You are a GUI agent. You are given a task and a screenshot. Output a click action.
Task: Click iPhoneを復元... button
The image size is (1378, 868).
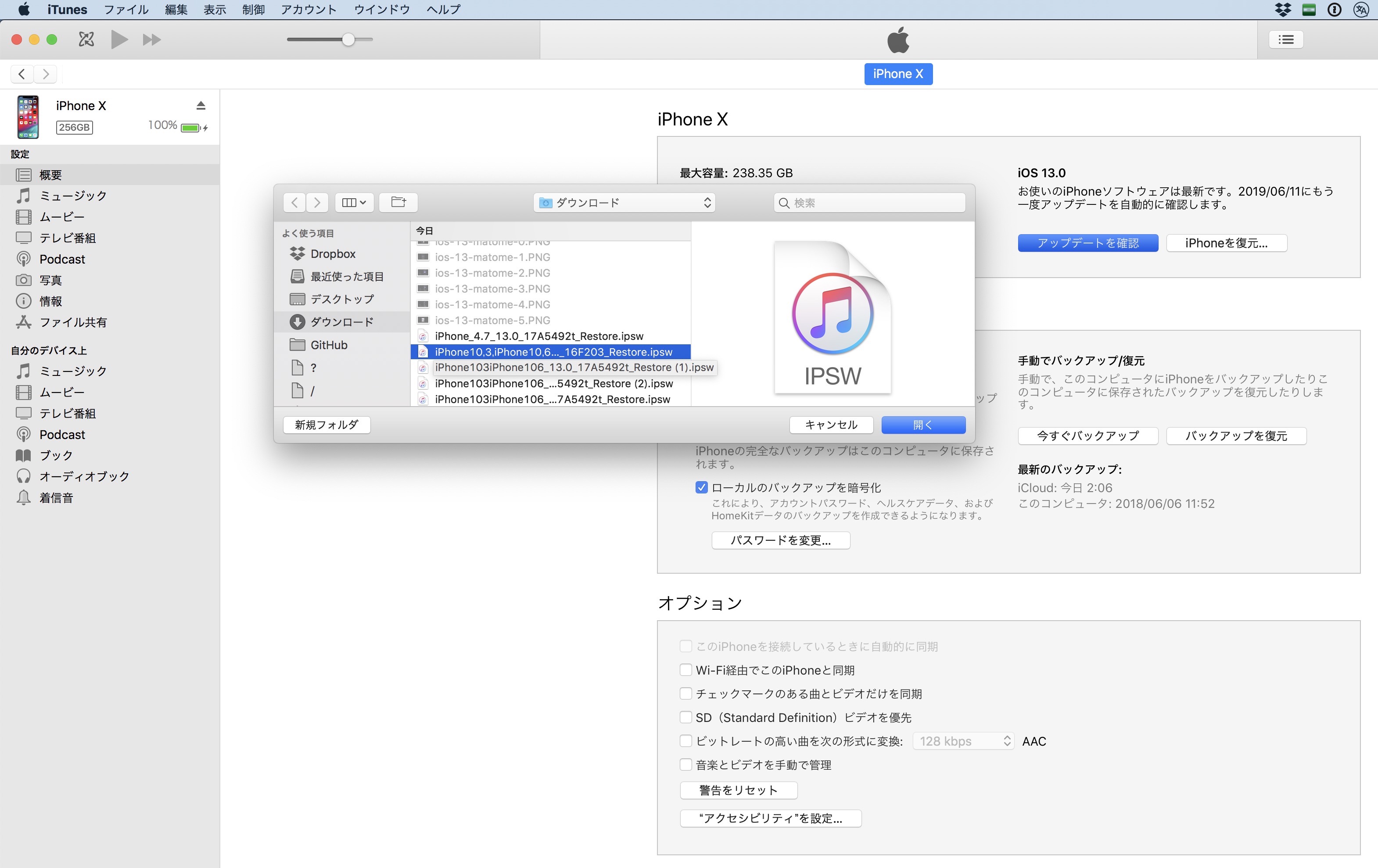point(1227,243)
